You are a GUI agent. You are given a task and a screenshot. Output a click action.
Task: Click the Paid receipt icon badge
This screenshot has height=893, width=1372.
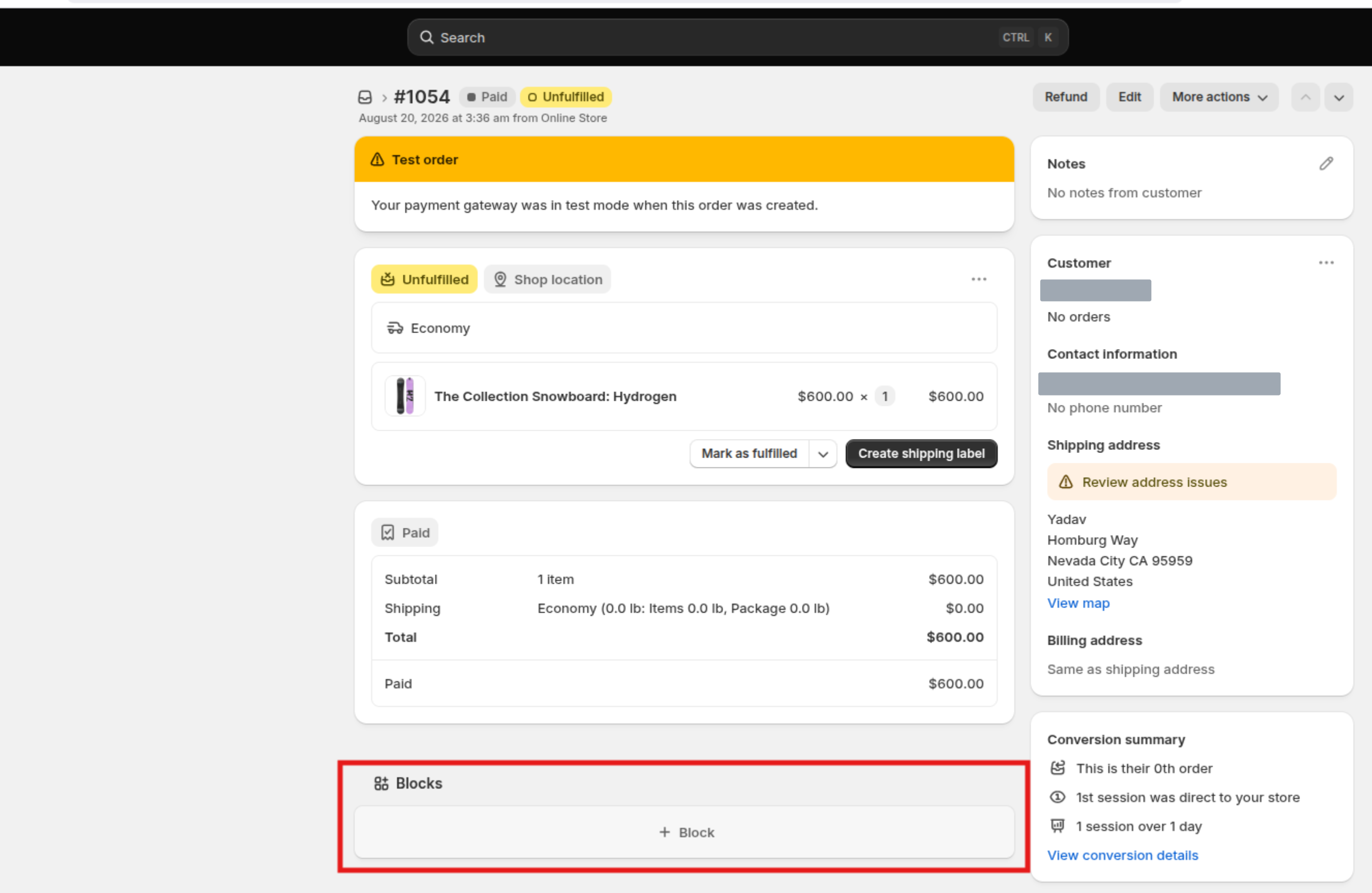[405, 533]
